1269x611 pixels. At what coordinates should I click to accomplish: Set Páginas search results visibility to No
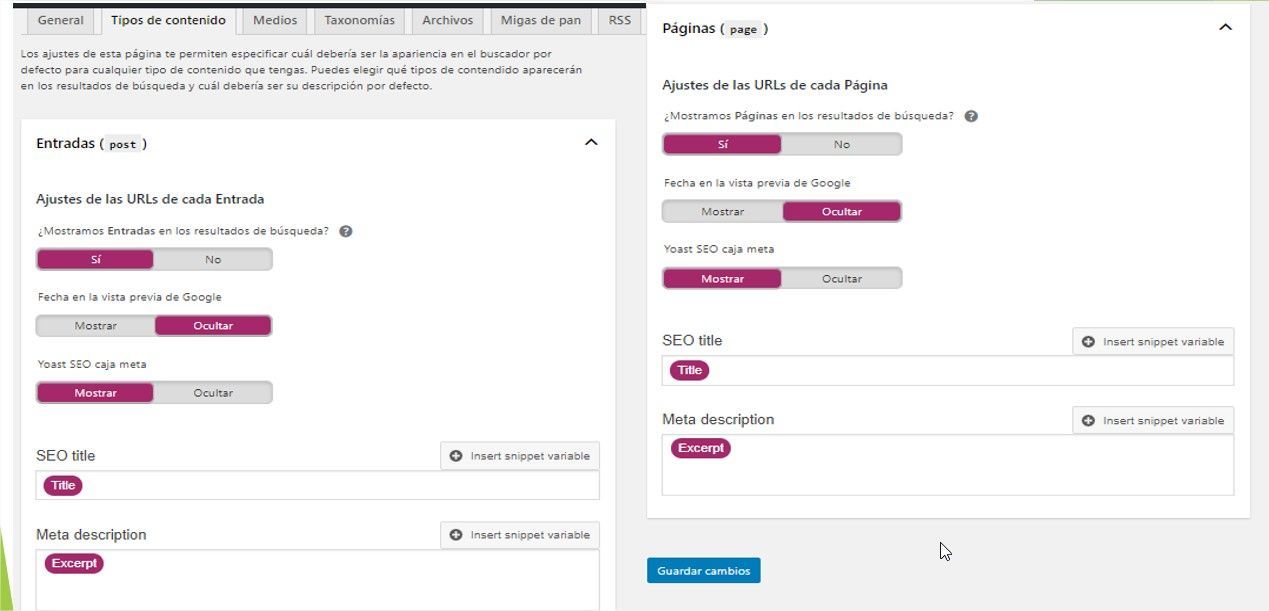[842, 145]
